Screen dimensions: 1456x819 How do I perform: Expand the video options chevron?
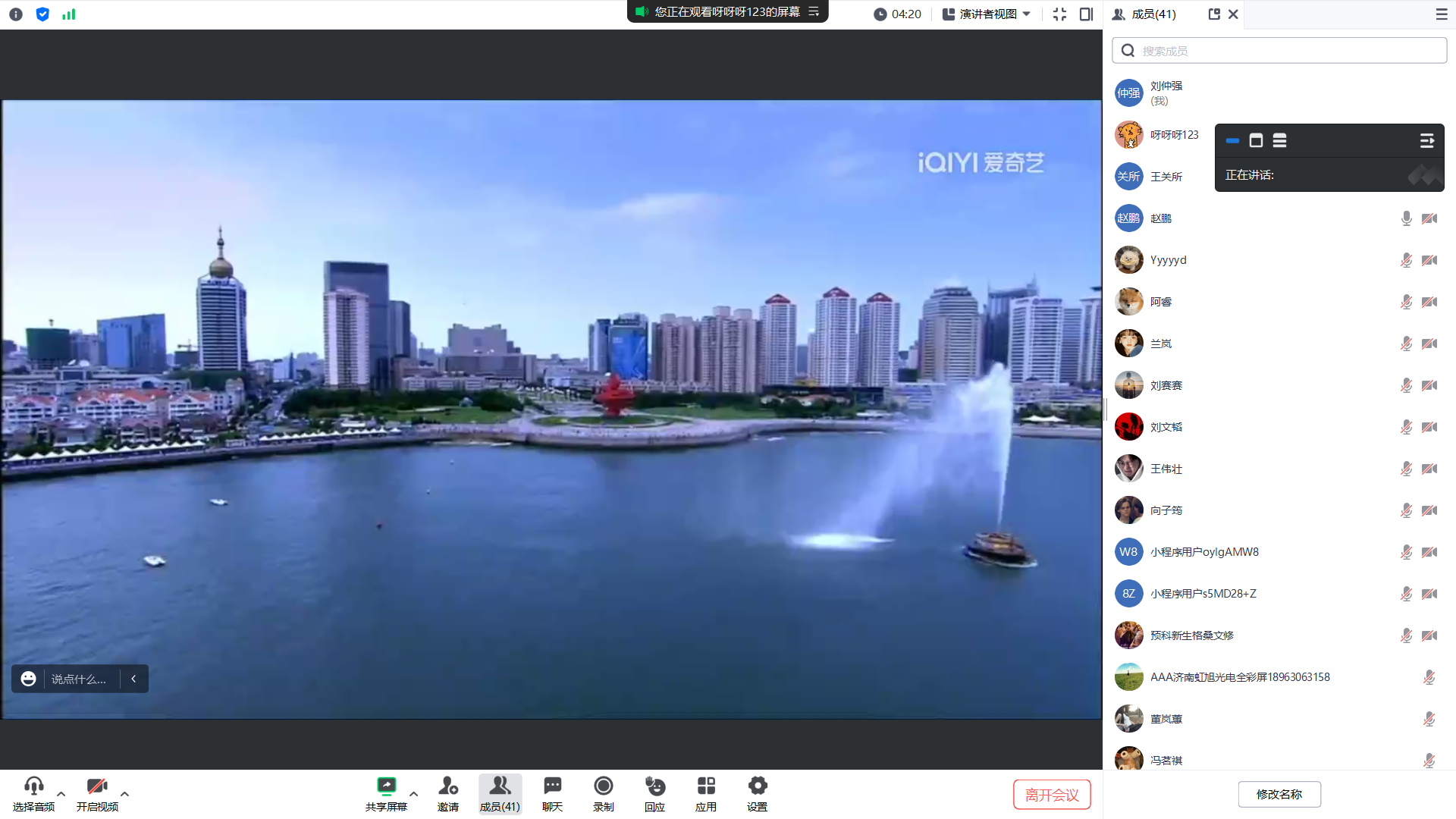pyautogui.click(x=125, y=794)
